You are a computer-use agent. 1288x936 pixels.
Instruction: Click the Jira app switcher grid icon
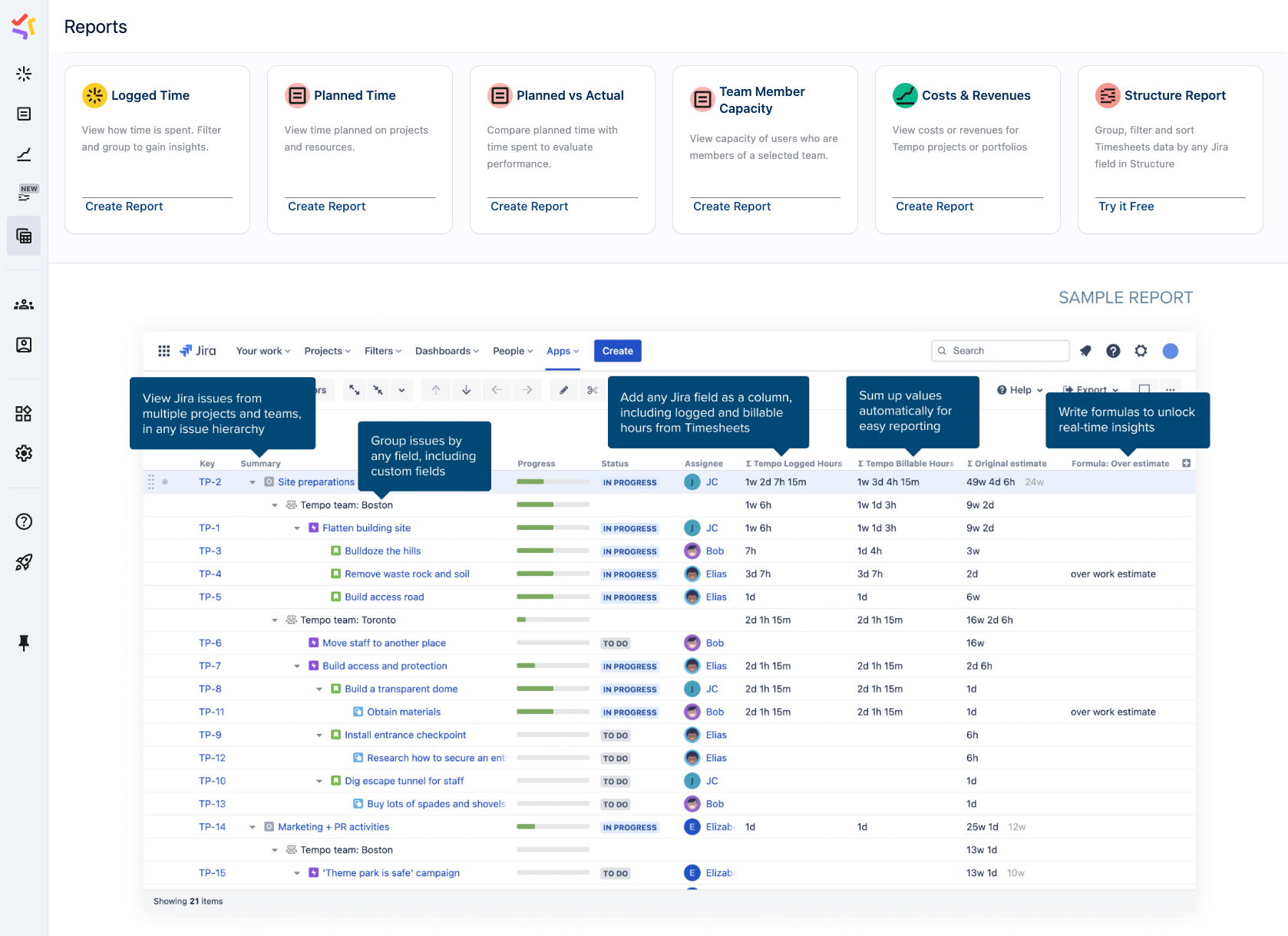[163, 351]
